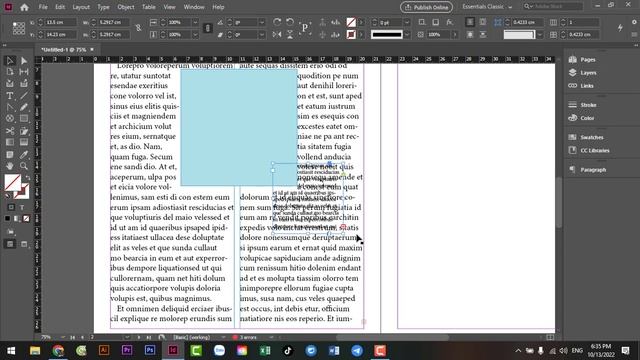Select the Pencil tool
This screenshot has height=360, width=640.
24,107
